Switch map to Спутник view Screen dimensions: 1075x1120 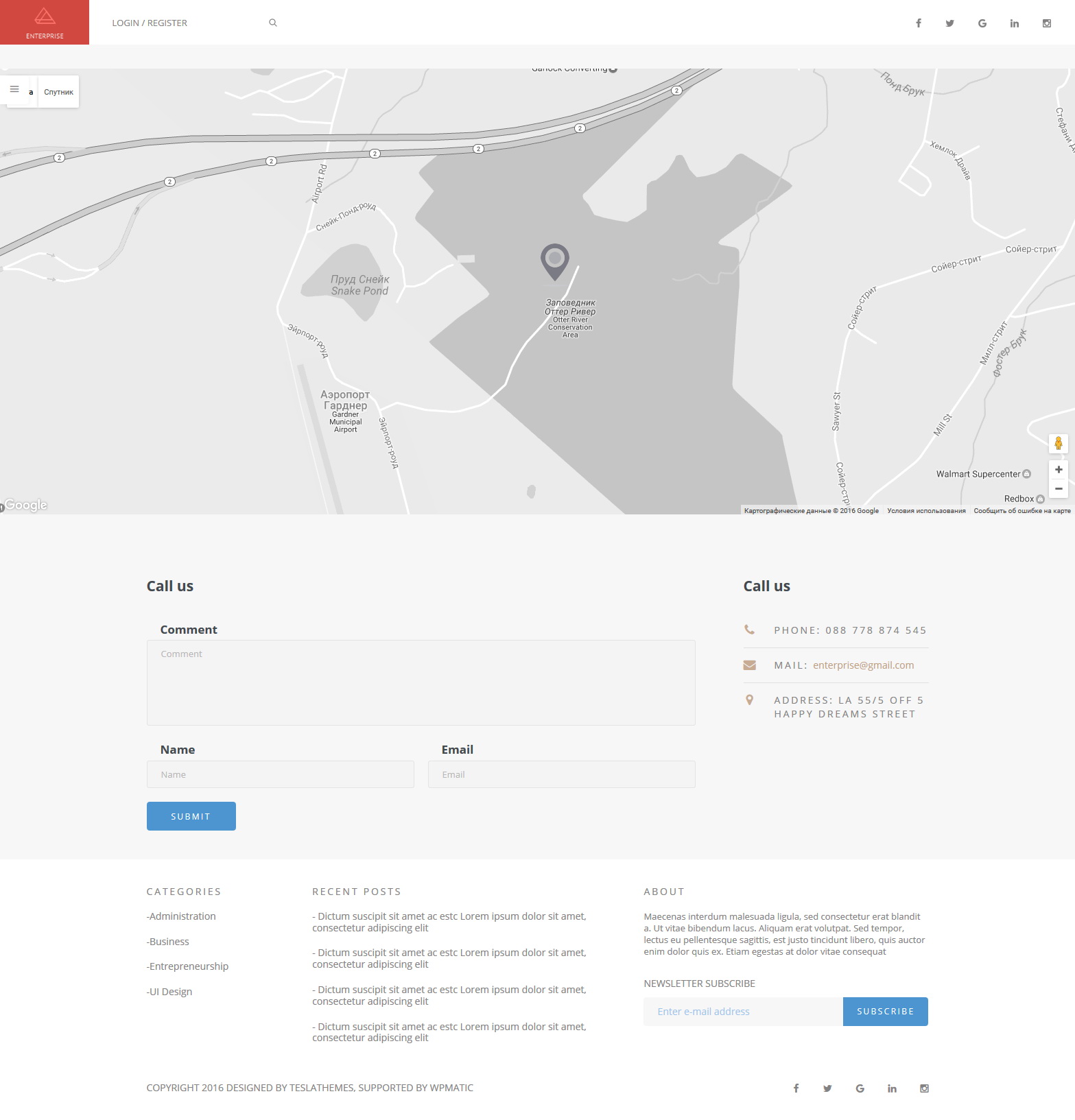[58, 92]
